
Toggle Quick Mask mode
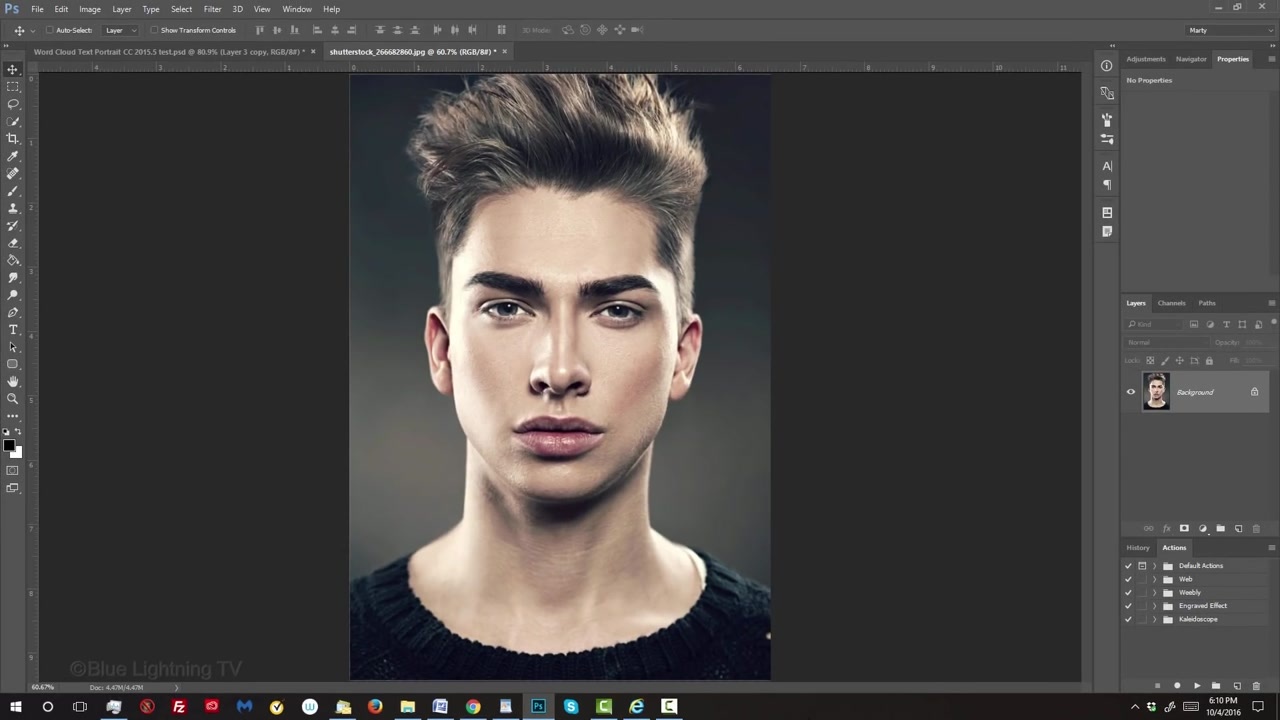point(13,470)
